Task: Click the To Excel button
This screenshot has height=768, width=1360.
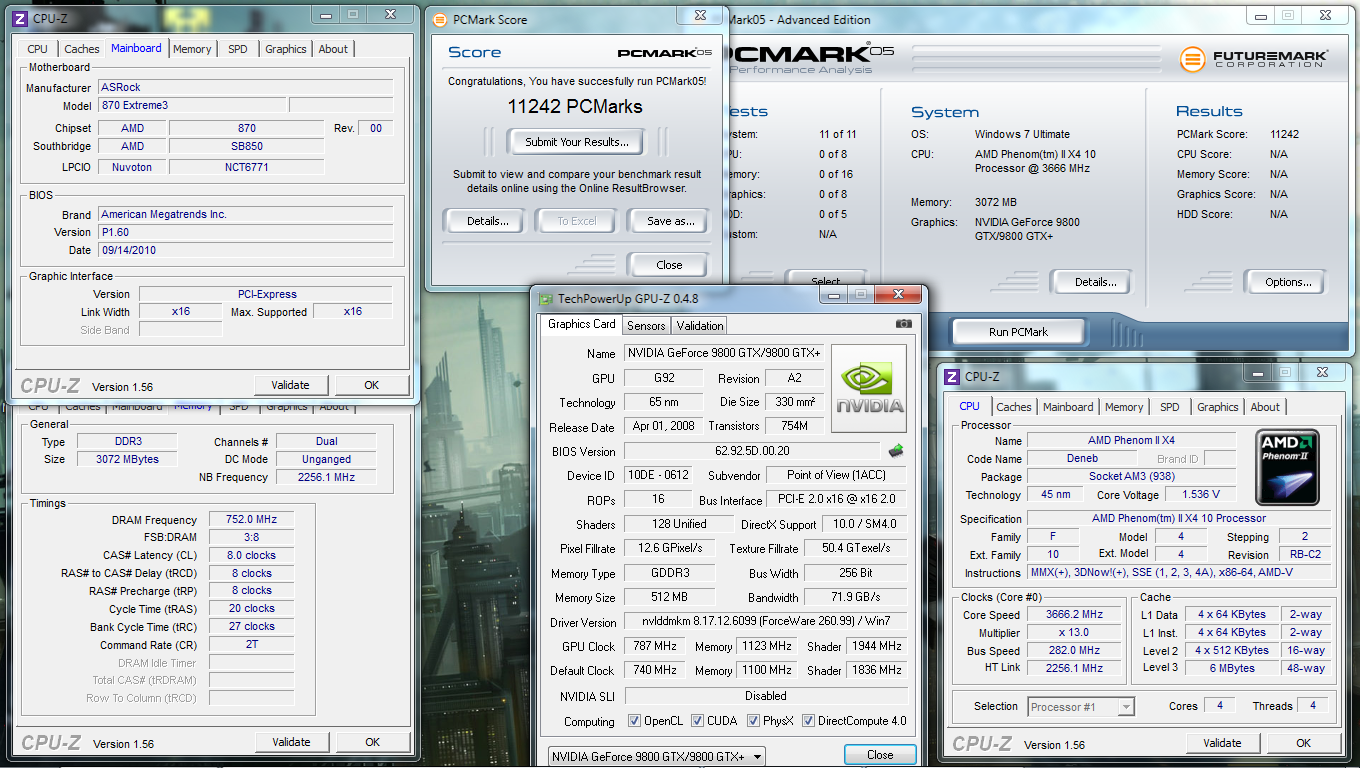Action: [x=576, y=221]
